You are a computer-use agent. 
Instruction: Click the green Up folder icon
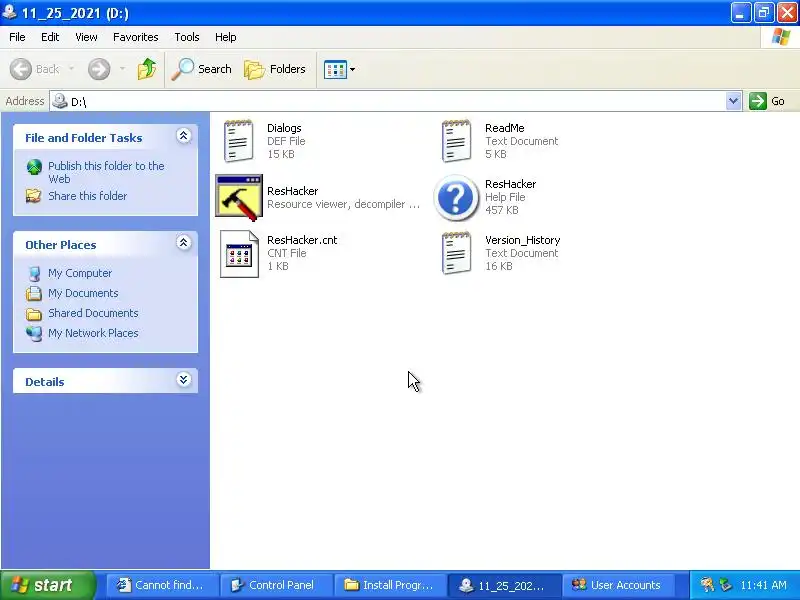[146, 69]
